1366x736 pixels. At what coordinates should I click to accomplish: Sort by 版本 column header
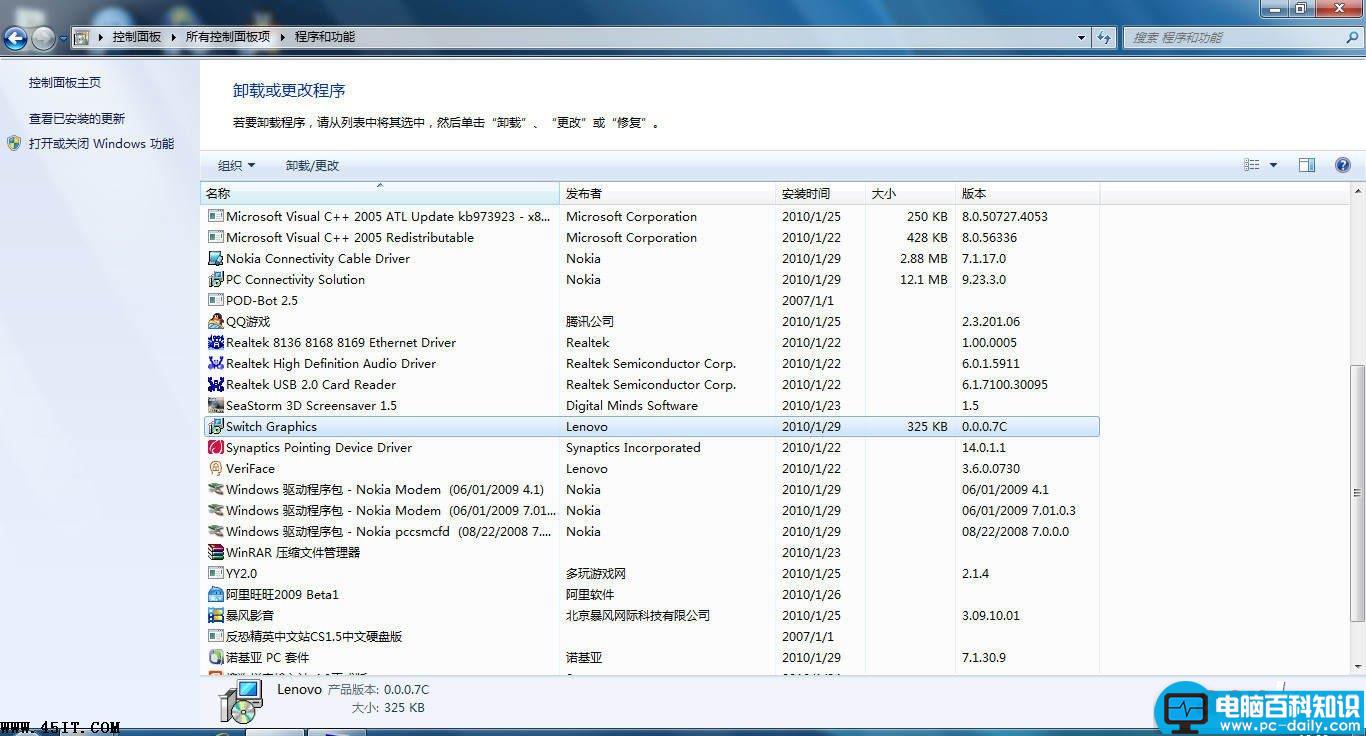1027,193
